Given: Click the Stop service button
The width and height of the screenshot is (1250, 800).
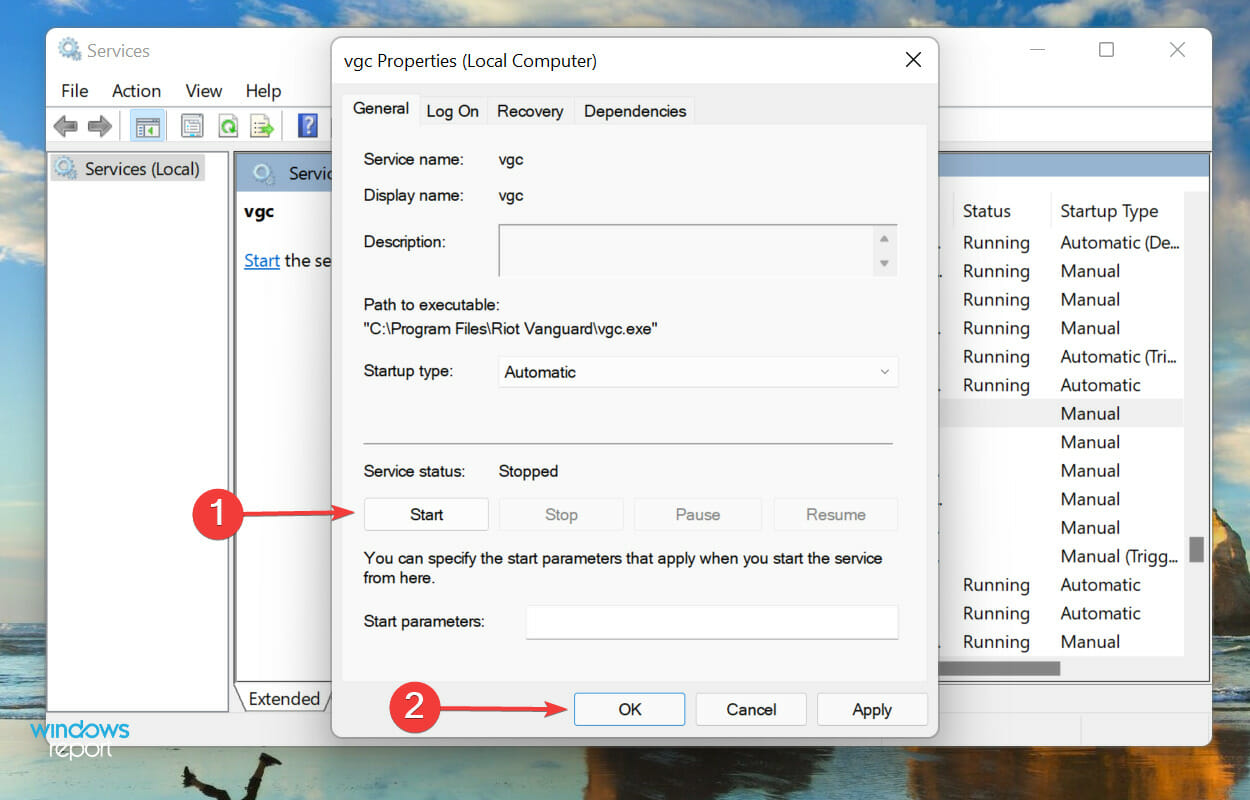Looking at the screenshot, I should [x=561, y=514].
